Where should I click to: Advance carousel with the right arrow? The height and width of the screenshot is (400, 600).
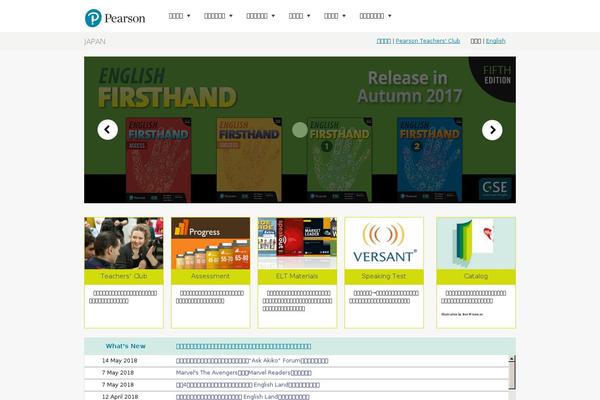pos(492,130)
